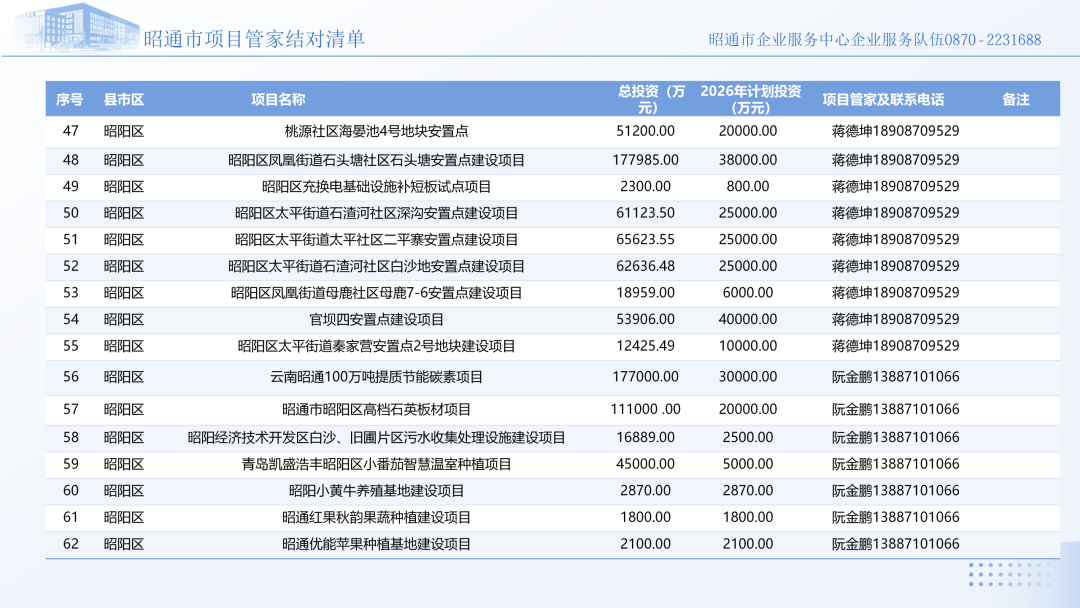Click contact 阮金鹏13887101066 in row 62
The height and width of the screenshot is (608, 1080).
tap(895, 544)
